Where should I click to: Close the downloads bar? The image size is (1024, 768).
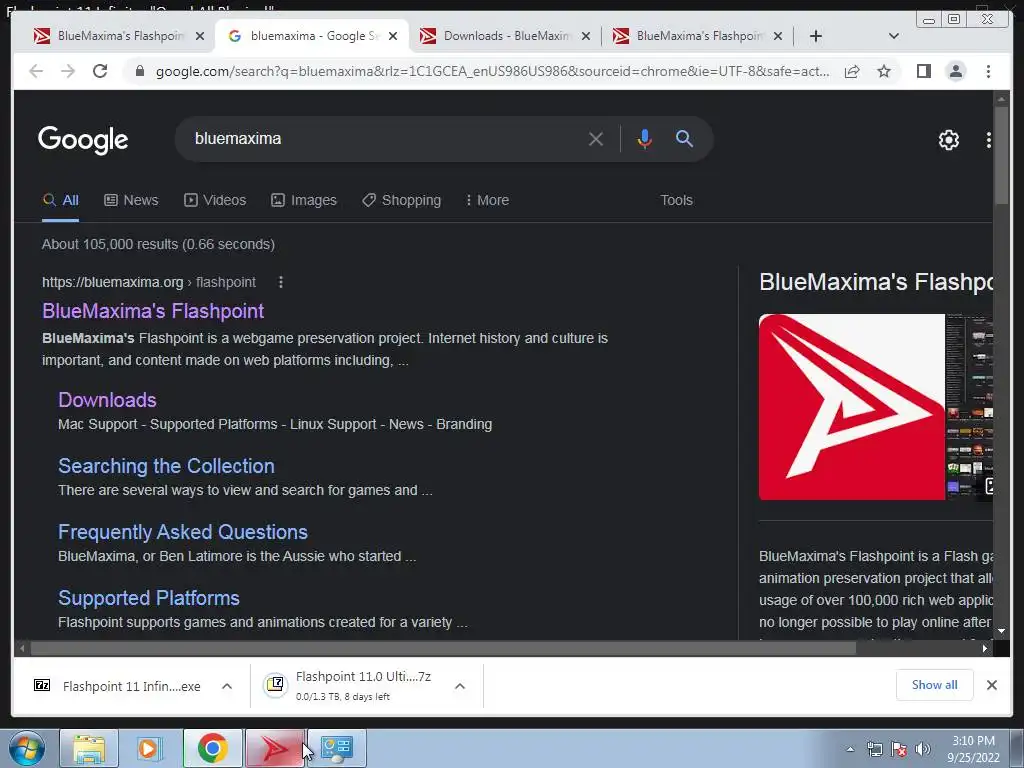point(991,685)
